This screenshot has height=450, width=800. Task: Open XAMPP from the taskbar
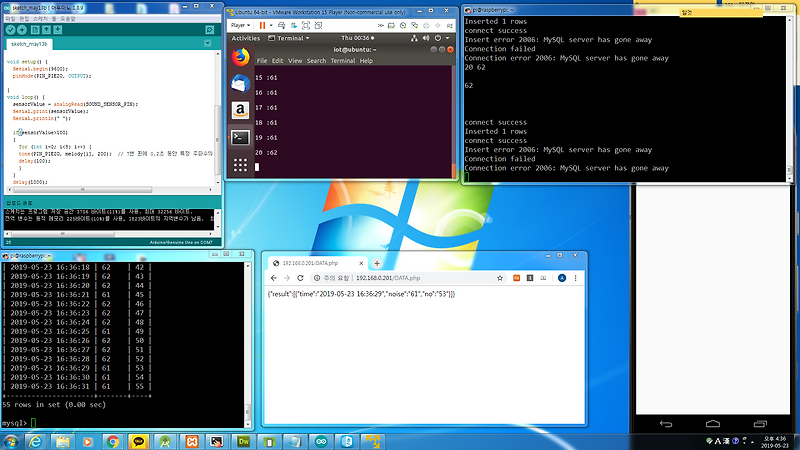pyautogui.click(x=191, y=442)
